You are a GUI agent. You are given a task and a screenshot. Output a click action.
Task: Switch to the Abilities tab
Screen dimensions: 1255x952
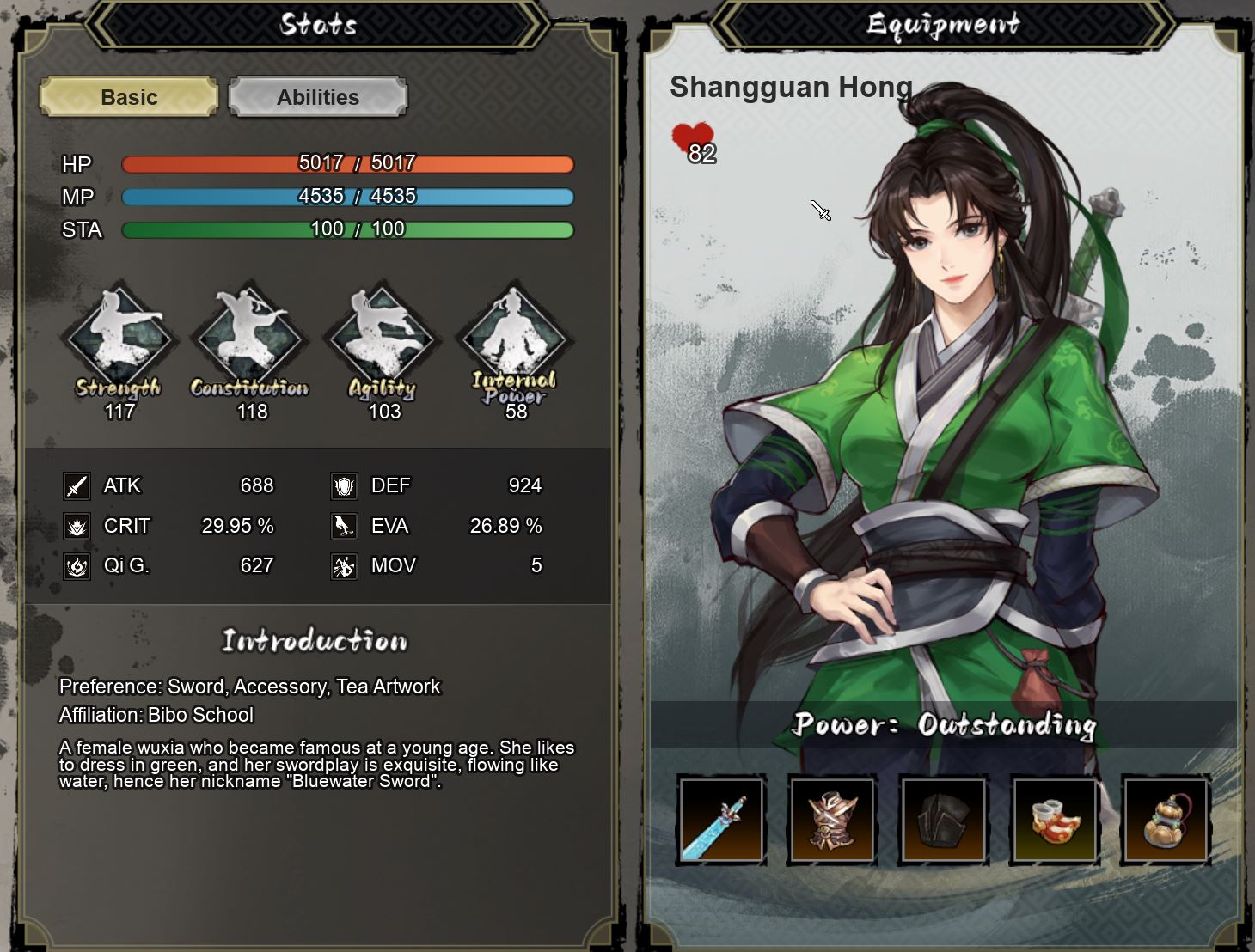point(318,97)
